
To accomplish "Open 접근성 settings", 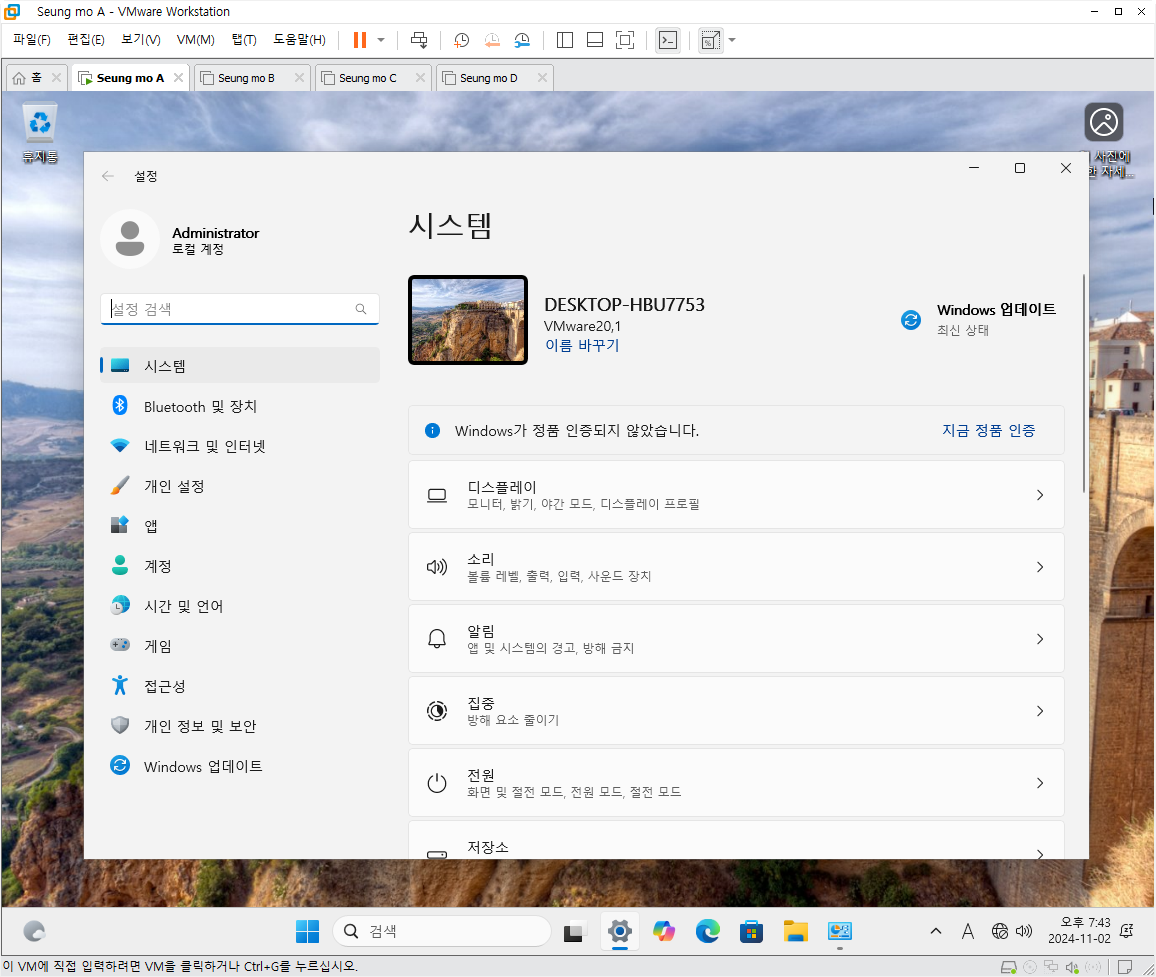I will coord(240,686).
